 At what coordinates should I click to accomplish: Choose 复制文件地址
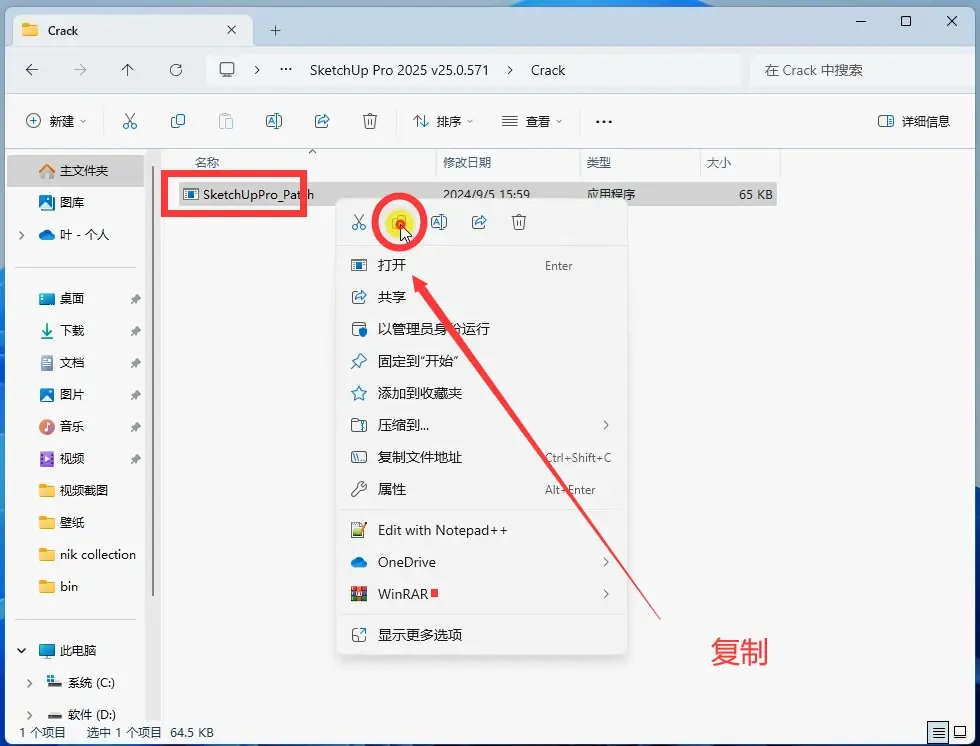pos(481,457)
